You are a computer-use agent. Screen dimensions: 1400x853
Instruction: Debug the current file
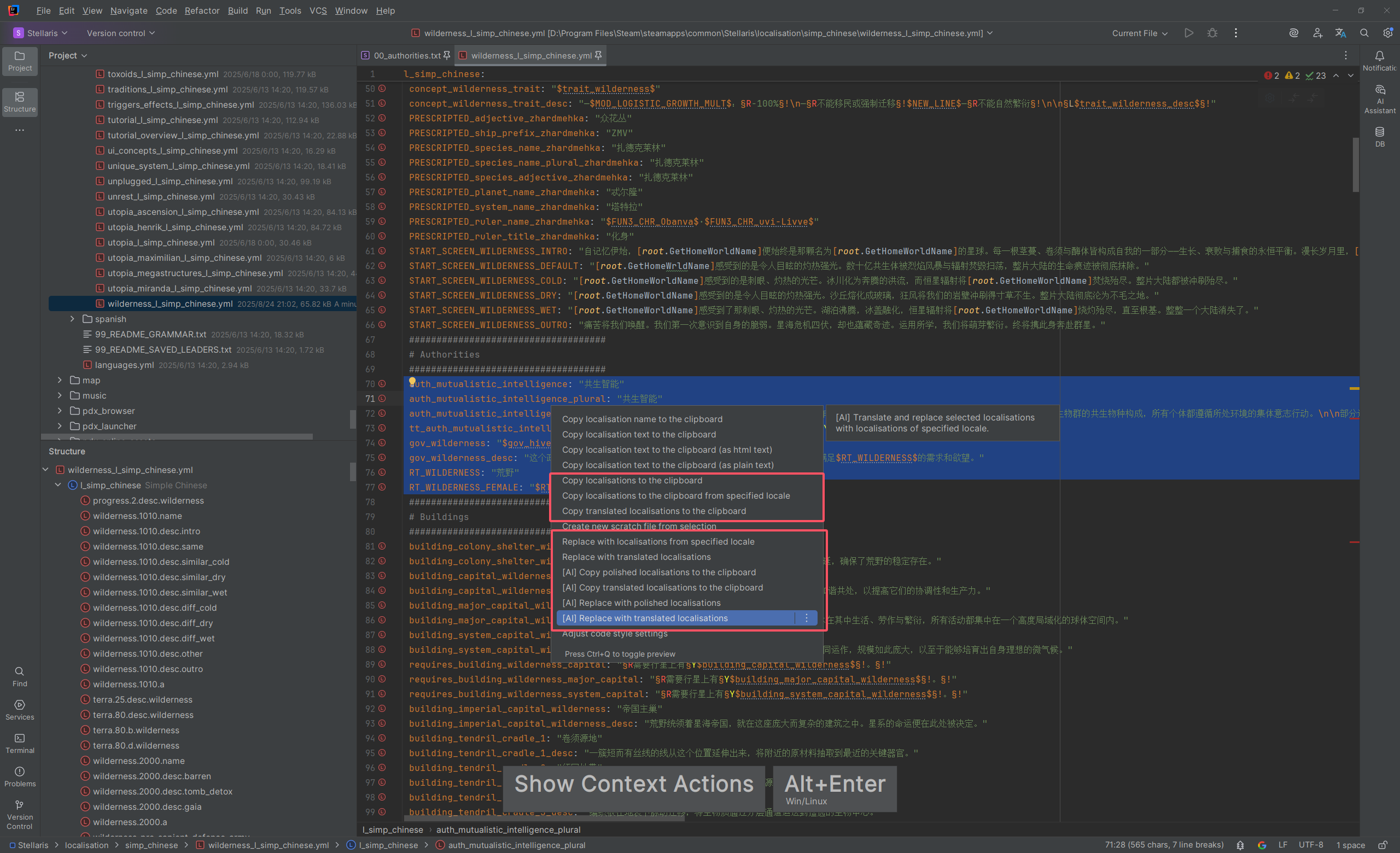click(1212, 33)
